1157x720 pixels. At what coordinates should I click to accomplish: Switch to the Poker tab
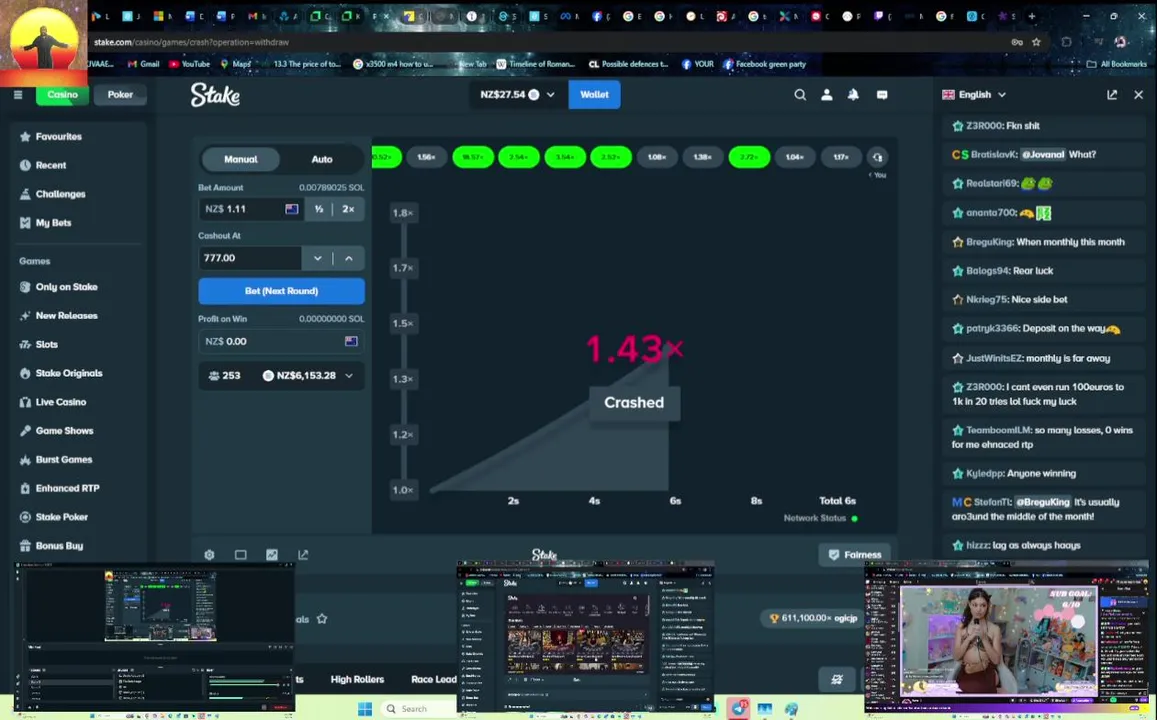coord(120,94)
